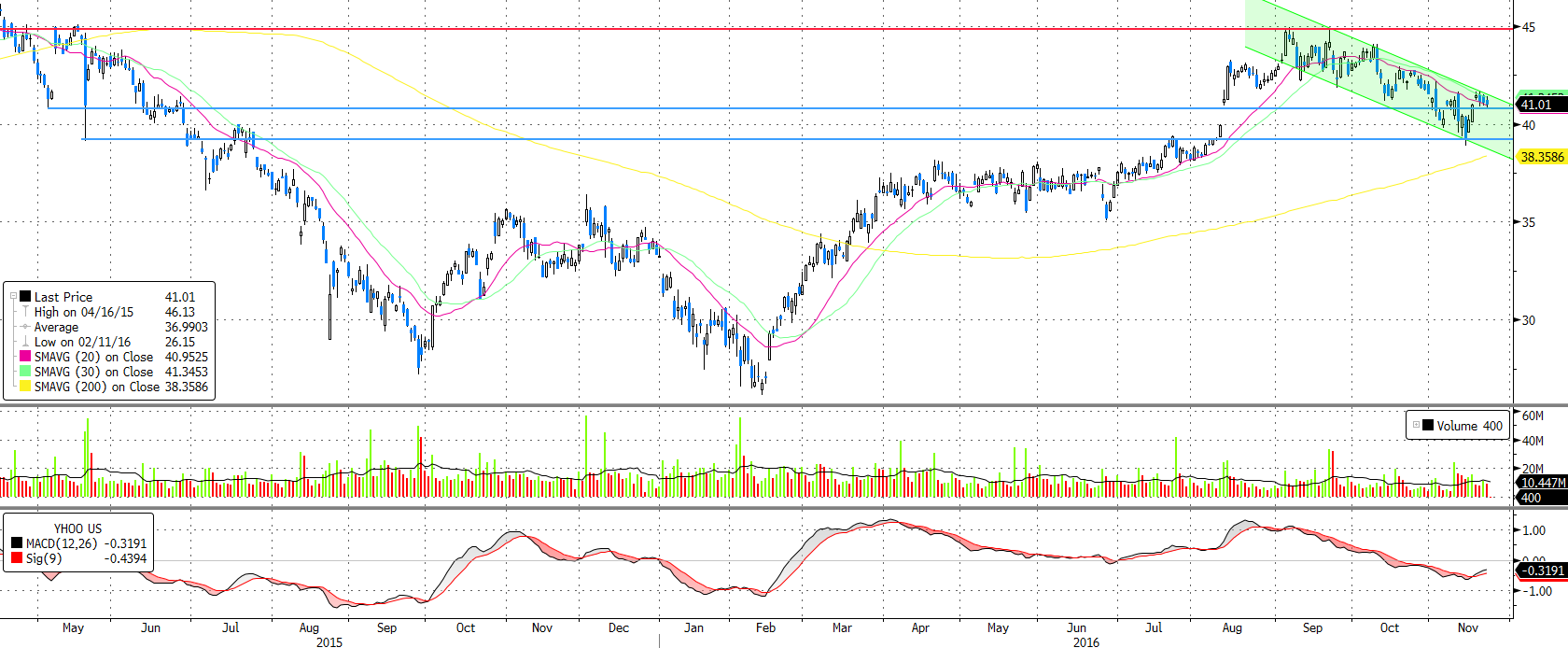This screenshot has height=648, width=1568.
Task: Click the 60M label on volume axis
Action: (1533, 416)
